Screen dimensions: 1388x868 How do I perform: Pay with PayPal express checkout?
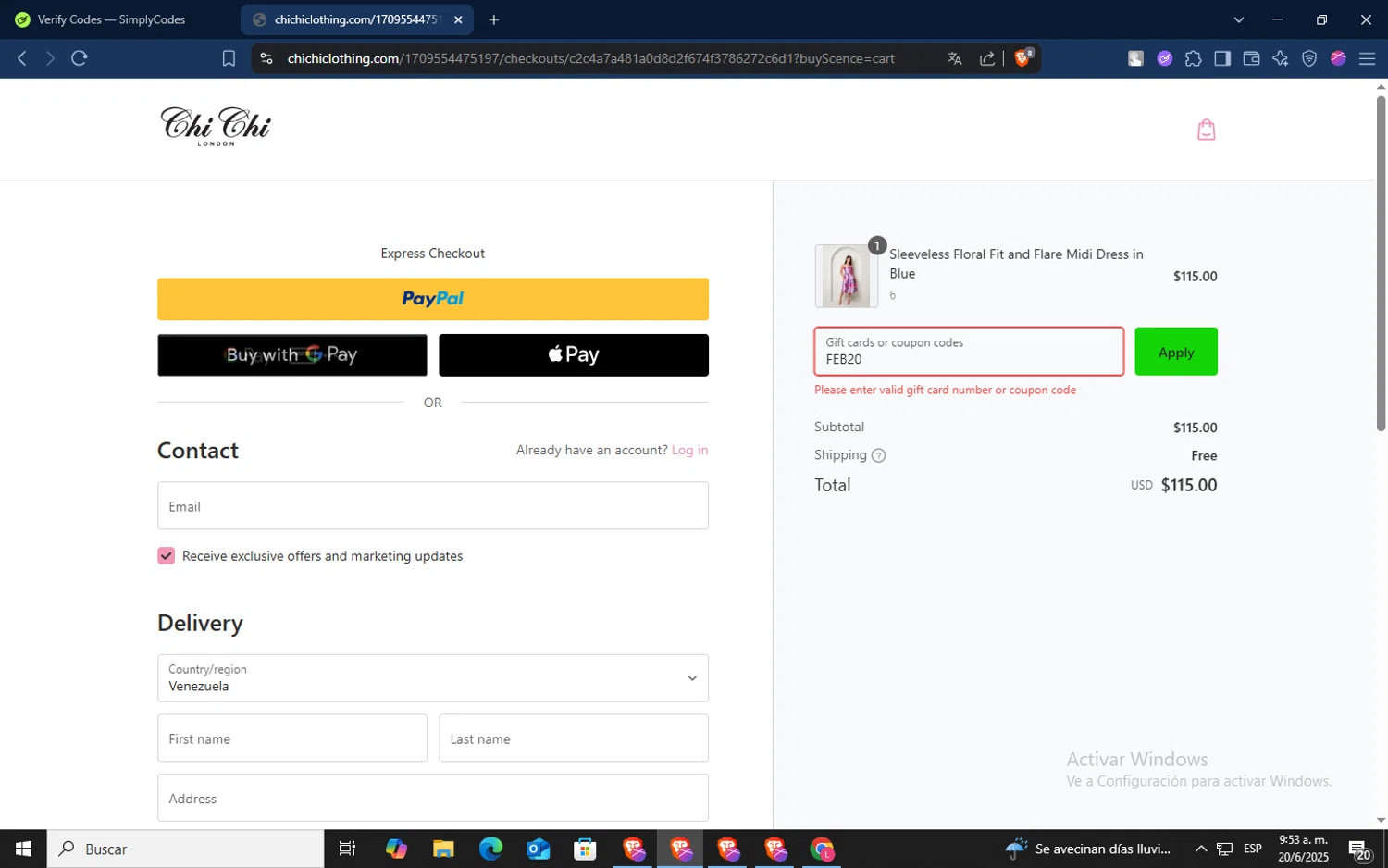(x=433, y=299)
